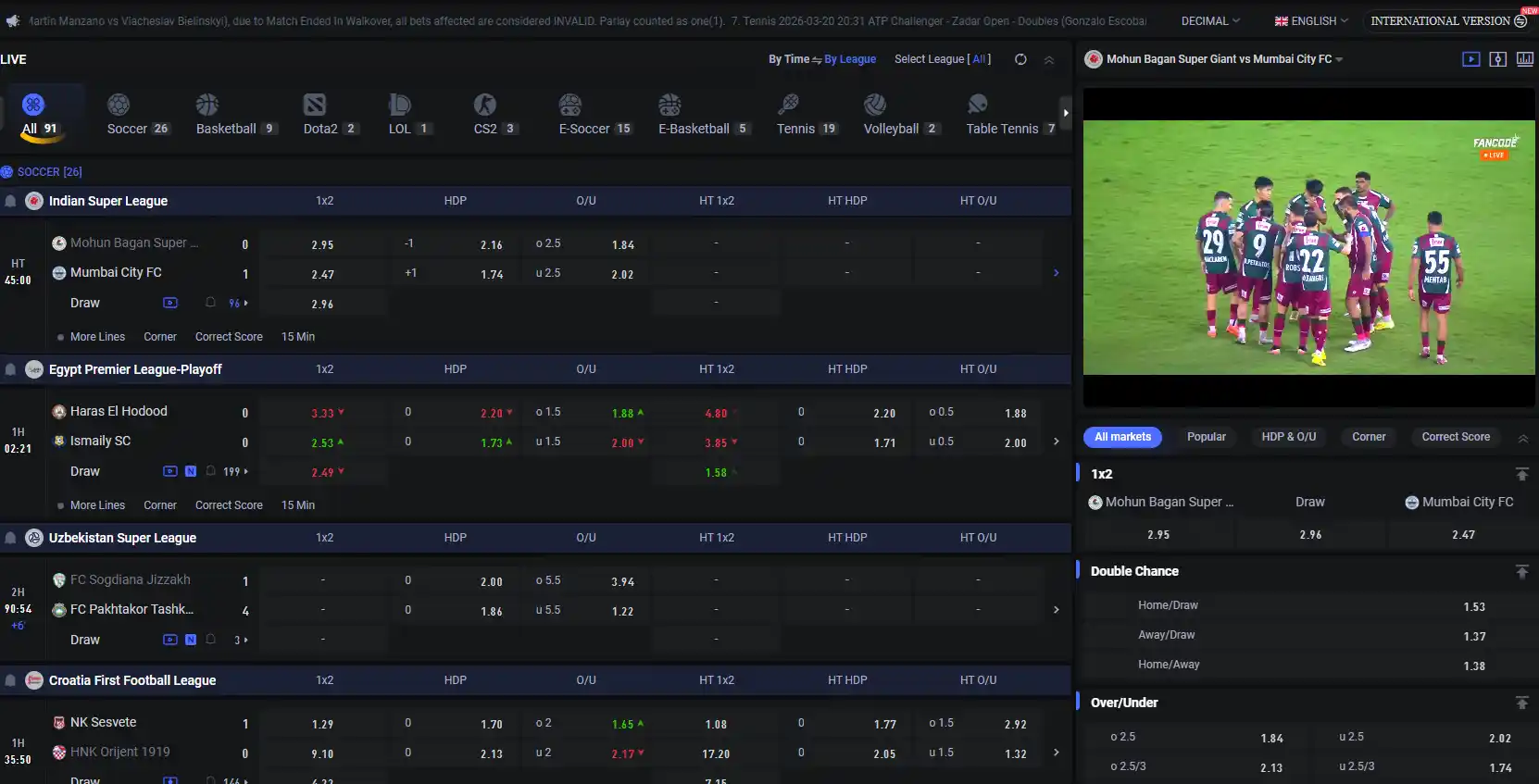Switch to Correct Score tab in side panel

[1456, 437]
